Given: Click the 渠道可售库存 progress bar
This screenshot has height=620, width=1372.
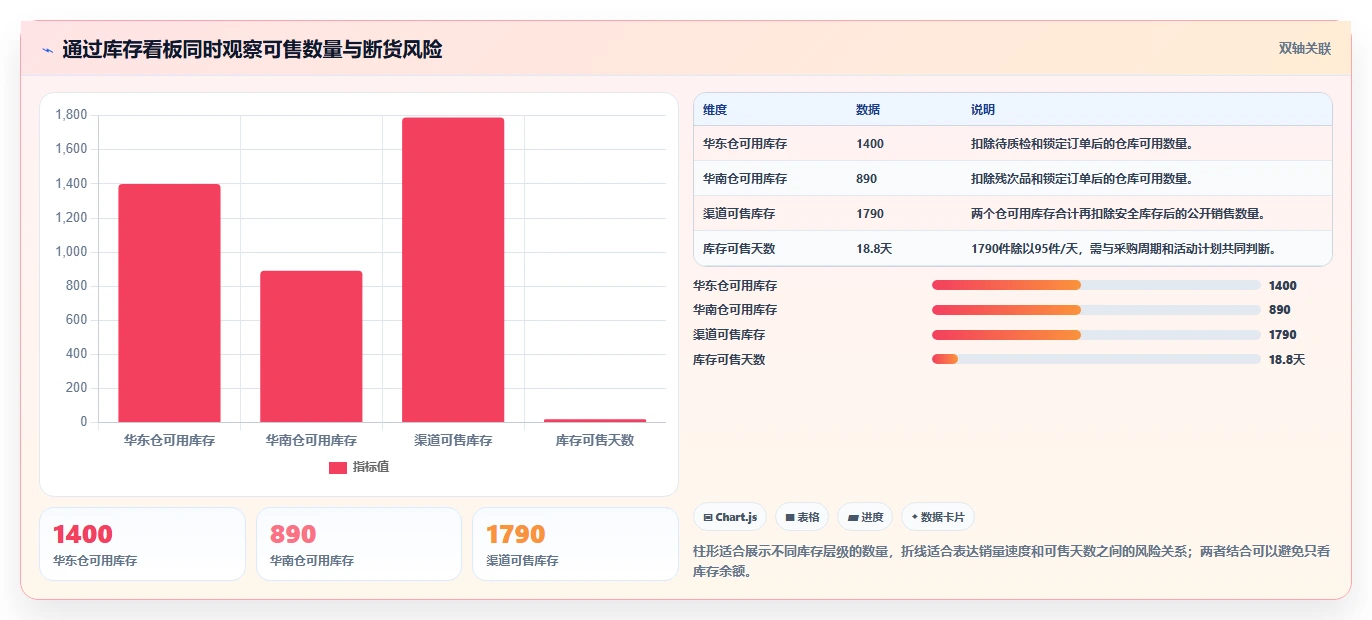Looking at the screenshot, I should [x=1096, y=335].
